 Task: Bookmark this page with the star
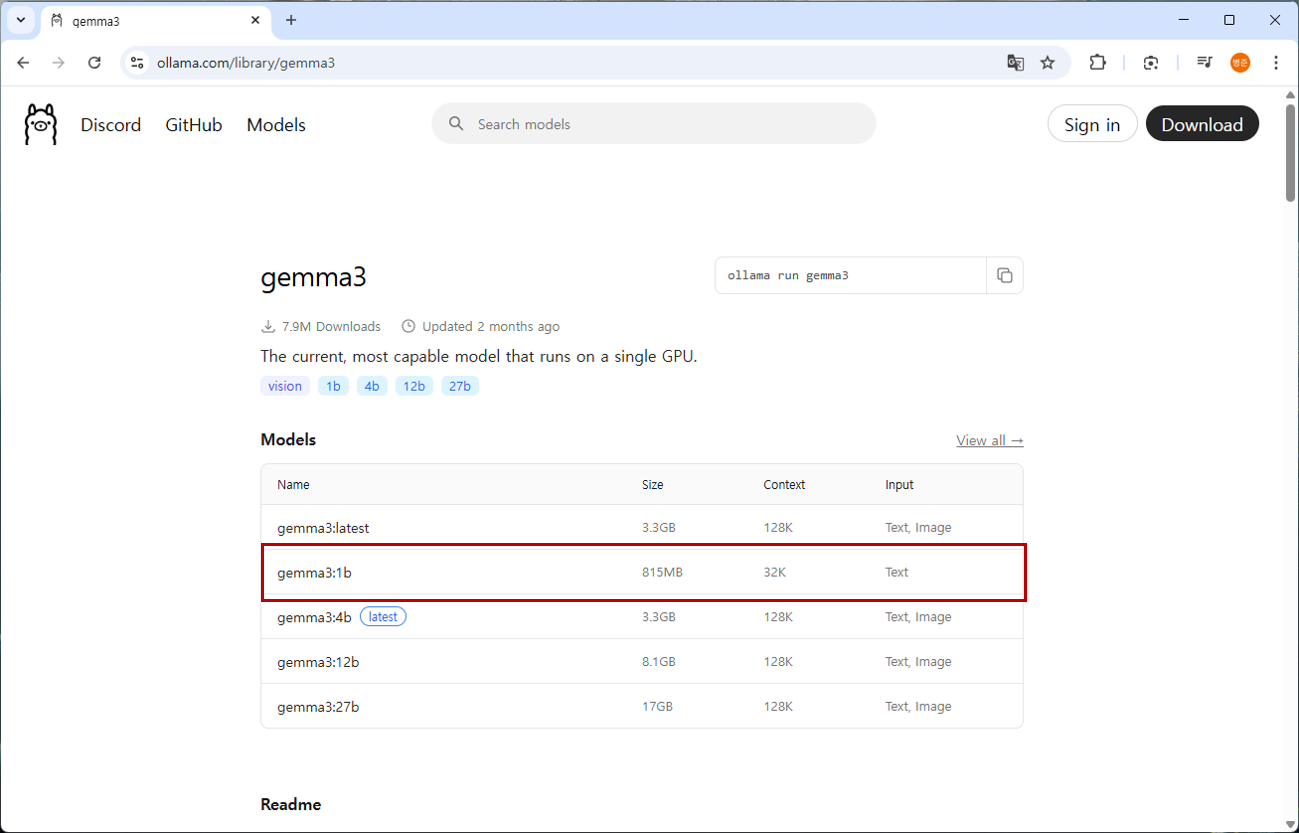[1047, 62]
